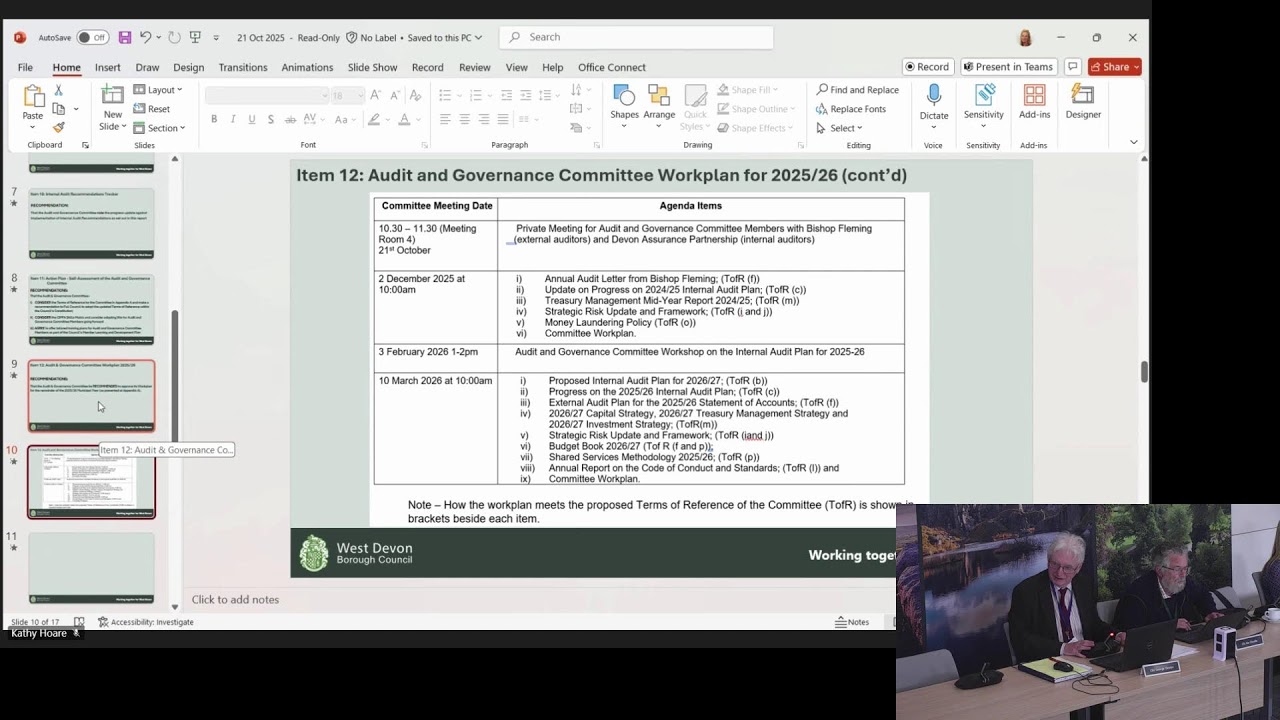The height and width of the screenshot is (720, 1280).
Task: Toggle Bold formatting
Action: (x=214, y=119)
